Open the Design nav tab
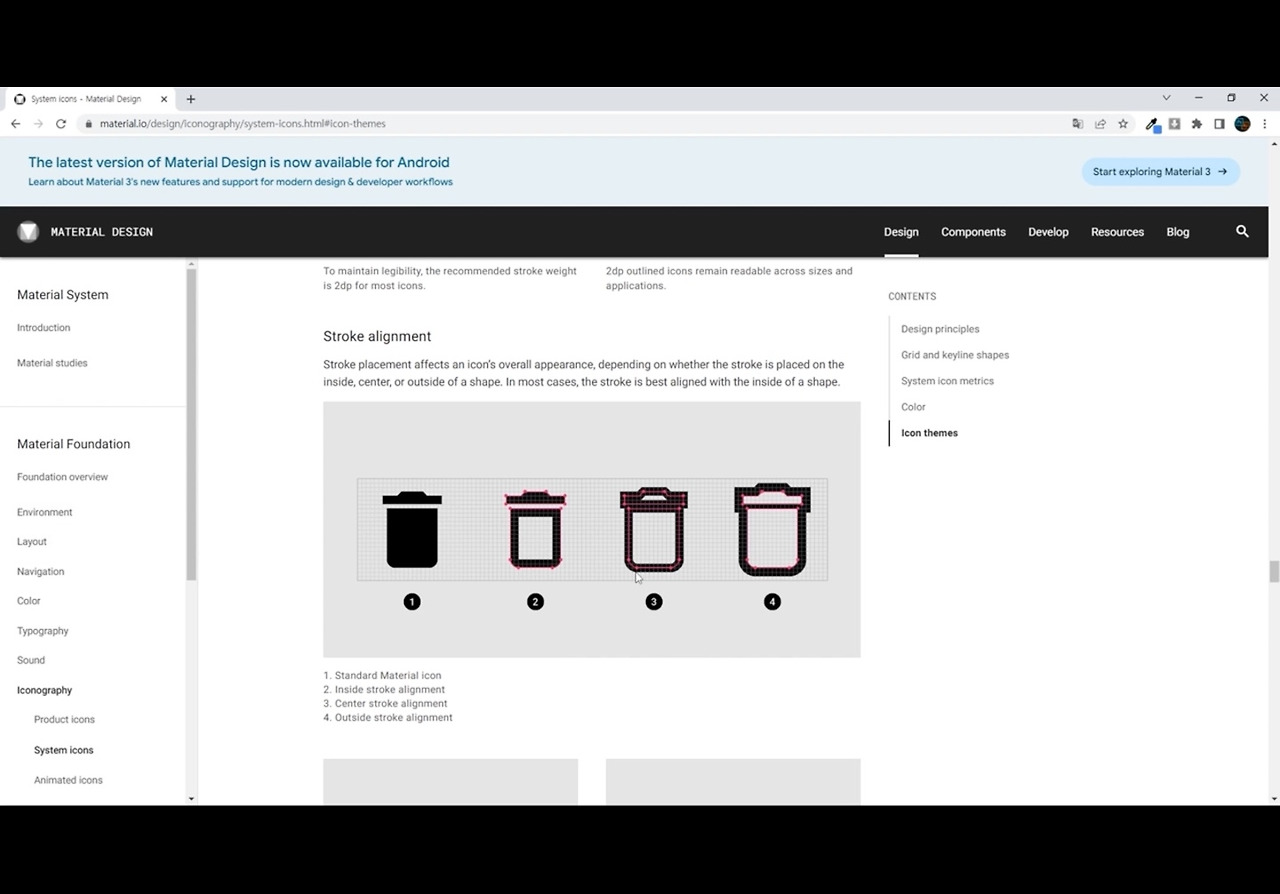The height and width of the screenshot is (894, 1280). (901, 232)
